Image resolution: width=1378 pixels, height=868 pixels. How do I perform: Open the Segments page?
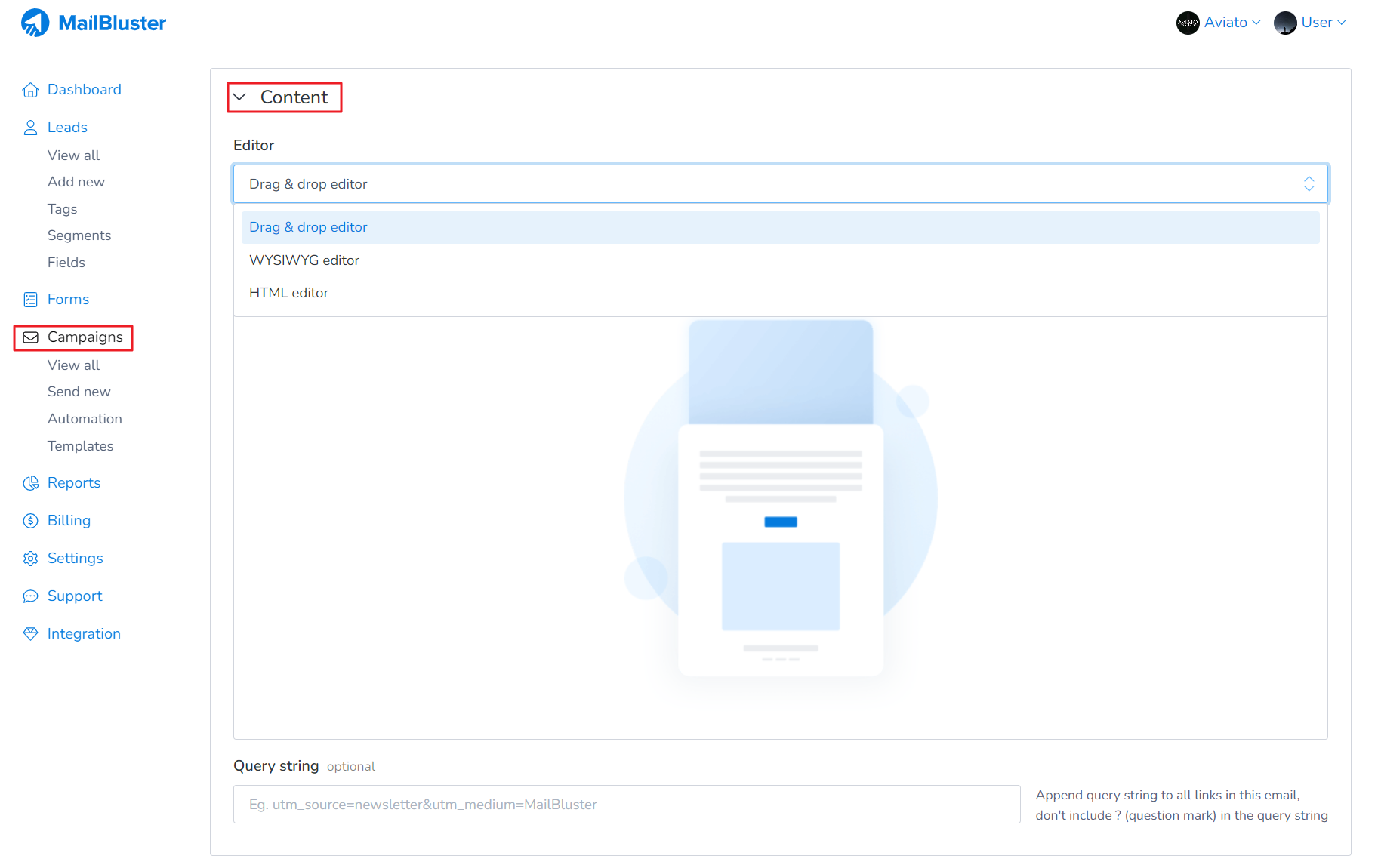click(x=79, y=235)
